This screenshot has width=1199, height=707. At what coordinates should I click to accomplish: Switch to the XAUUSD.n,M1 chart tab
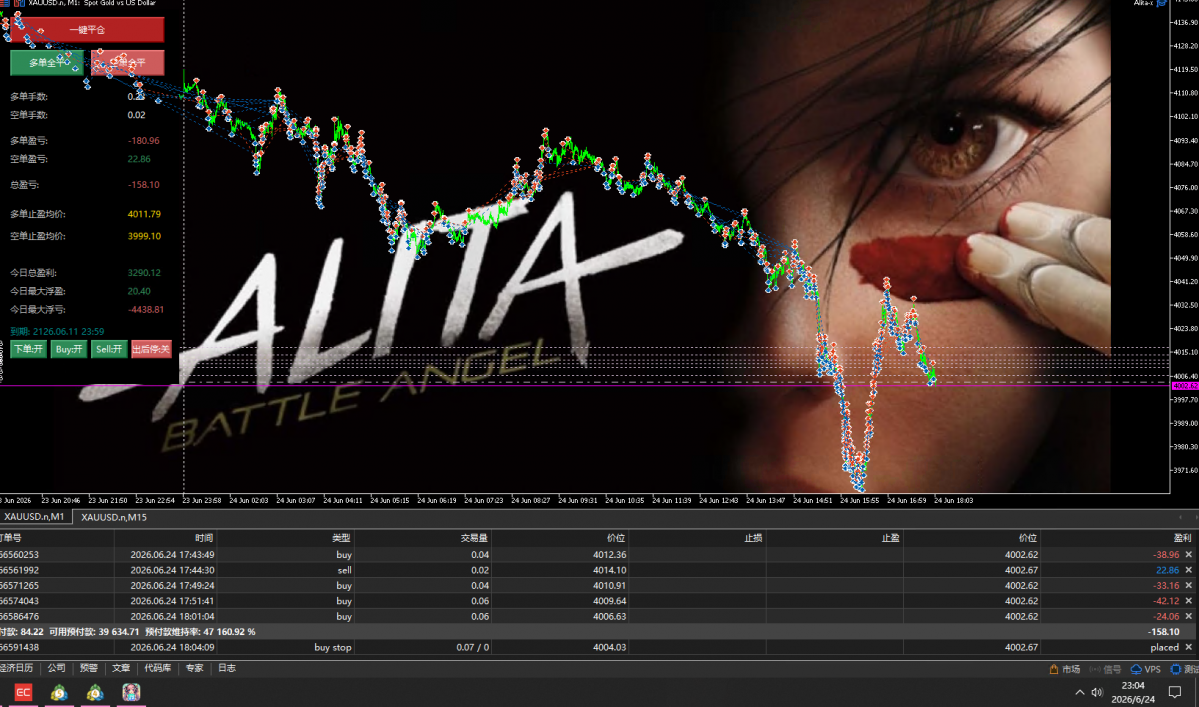tap(34, 517)
